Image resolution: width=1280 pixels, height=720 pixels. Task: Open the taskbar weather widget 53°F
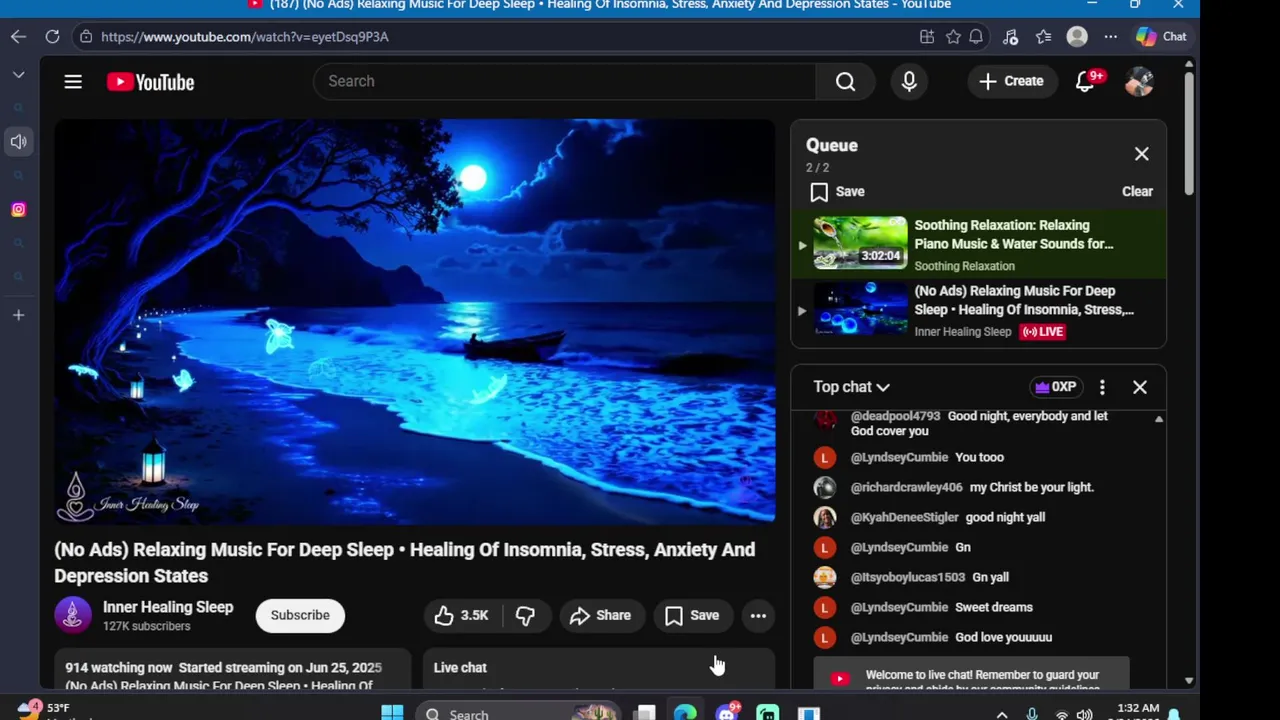[x=45, y=711]
